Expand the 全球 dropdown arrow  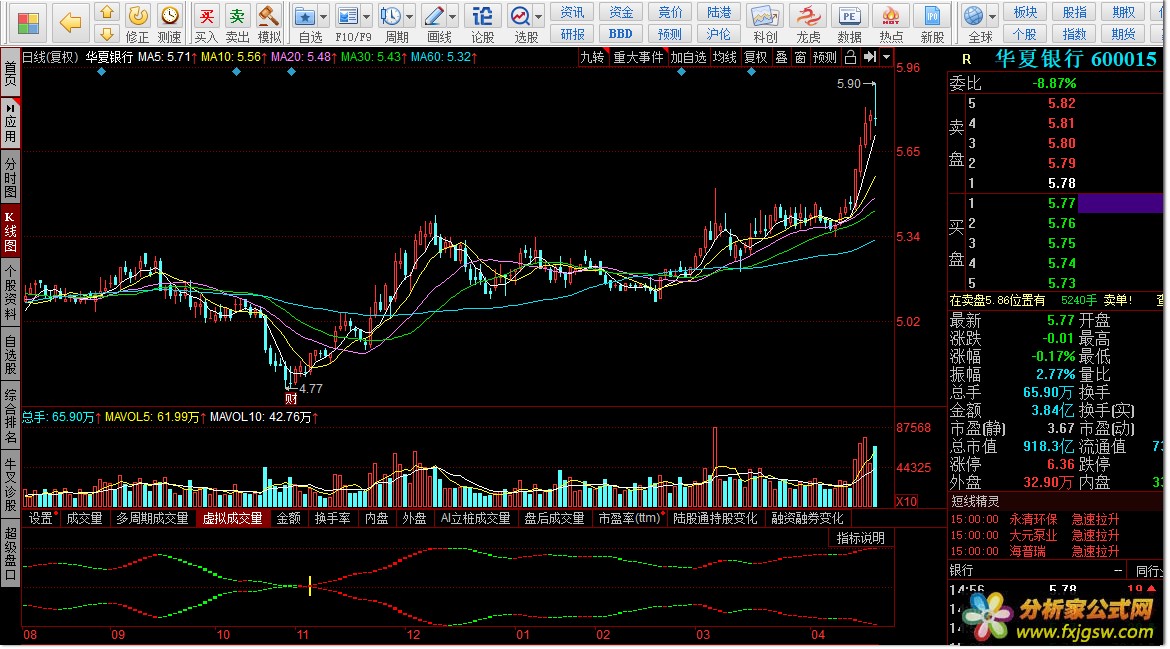point(992,16)
